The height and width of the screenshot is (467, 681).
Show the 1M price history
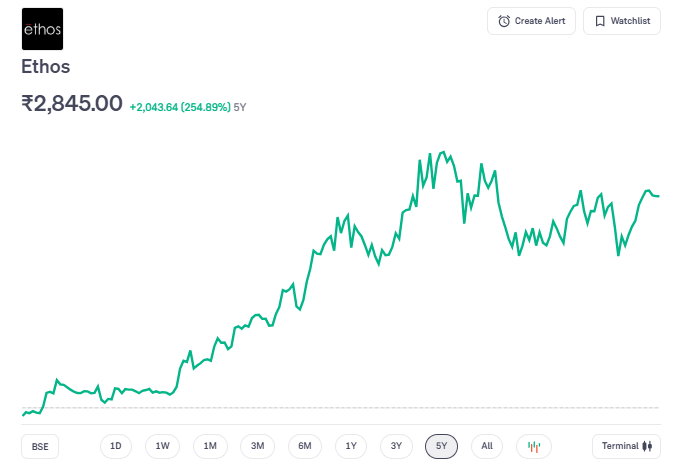click(210, 446)
